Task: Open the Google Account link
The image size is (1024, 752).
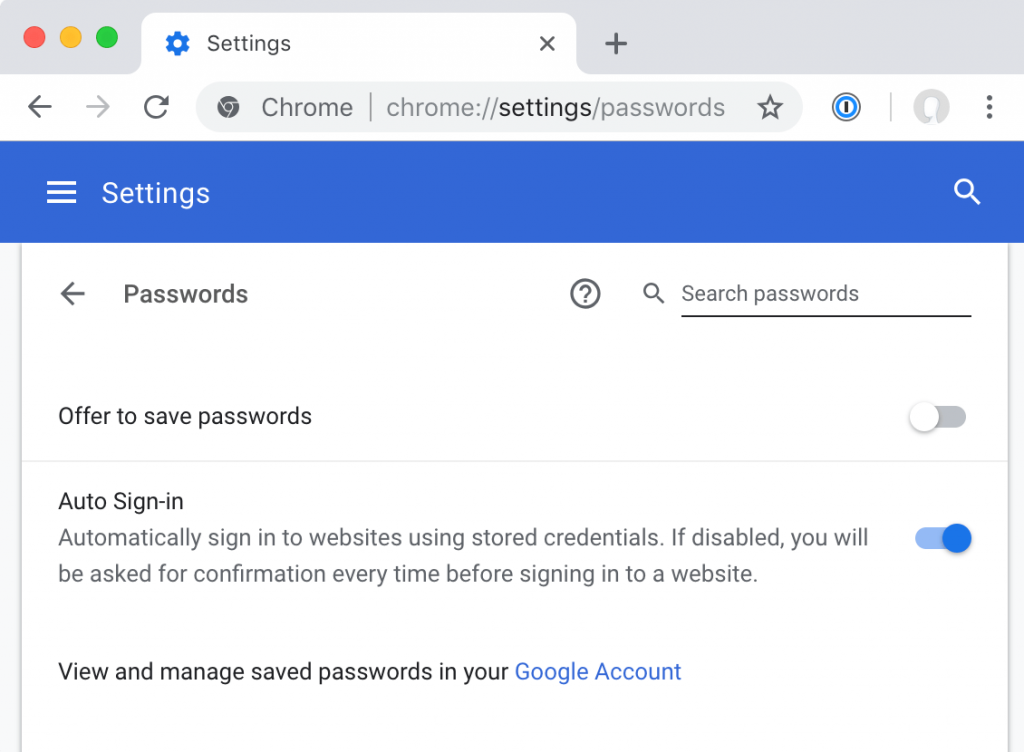Action: (x=598, y=672)
